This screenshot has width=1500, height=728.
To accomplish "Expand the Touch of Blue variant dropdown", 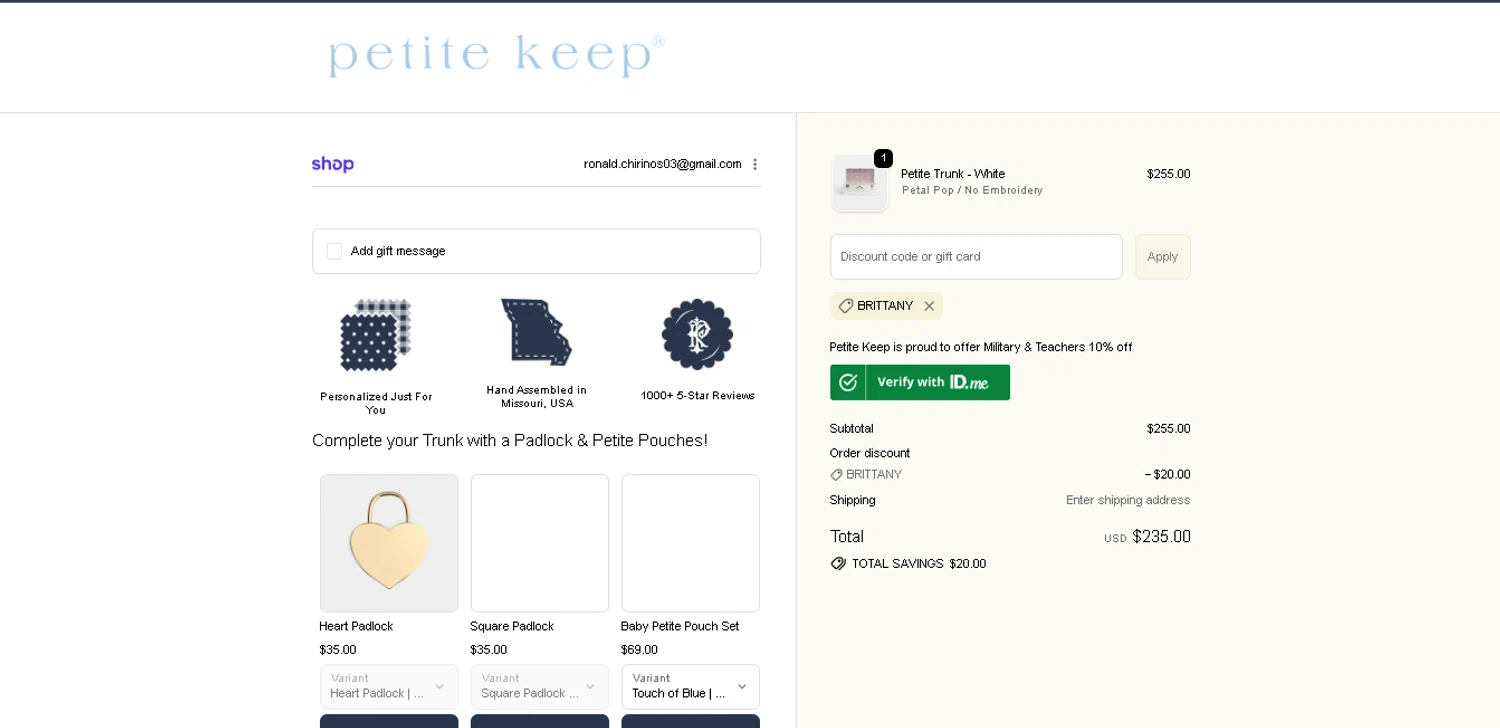I will point(691,687).
